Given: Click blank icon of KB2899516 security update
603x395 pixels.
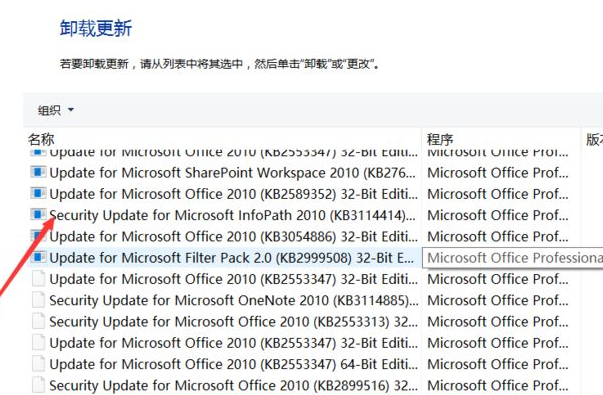Looking at the screenshot, I should click(x=38, y=385).
